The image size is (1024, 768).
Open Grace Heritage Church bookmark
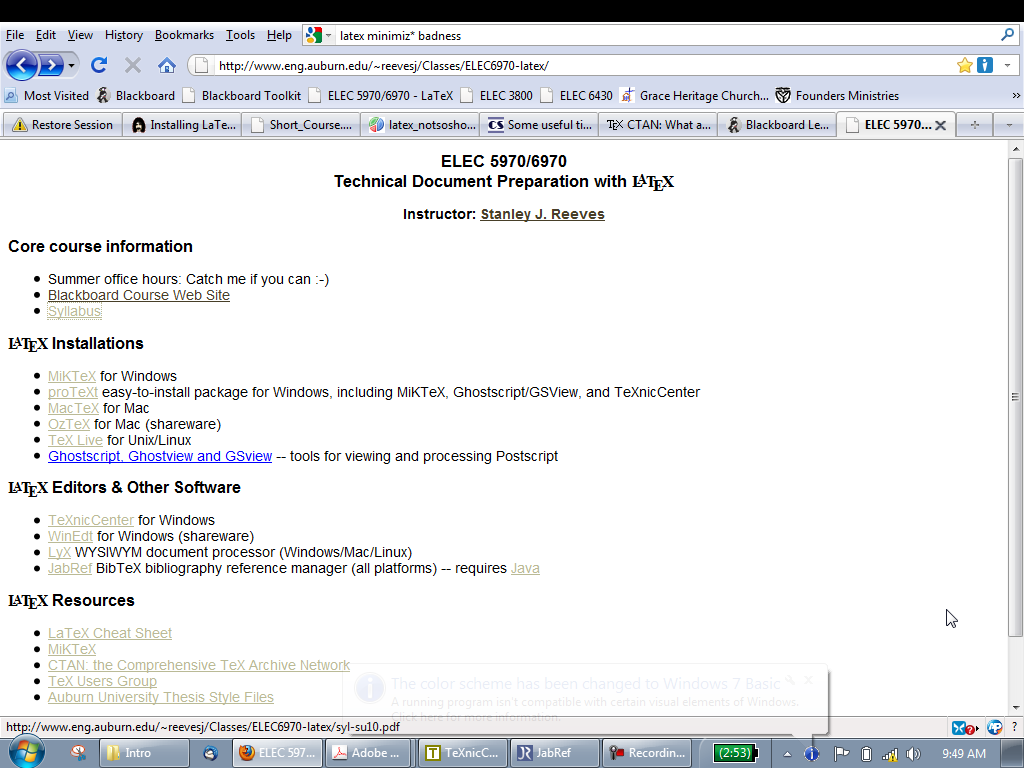(695, 95)
